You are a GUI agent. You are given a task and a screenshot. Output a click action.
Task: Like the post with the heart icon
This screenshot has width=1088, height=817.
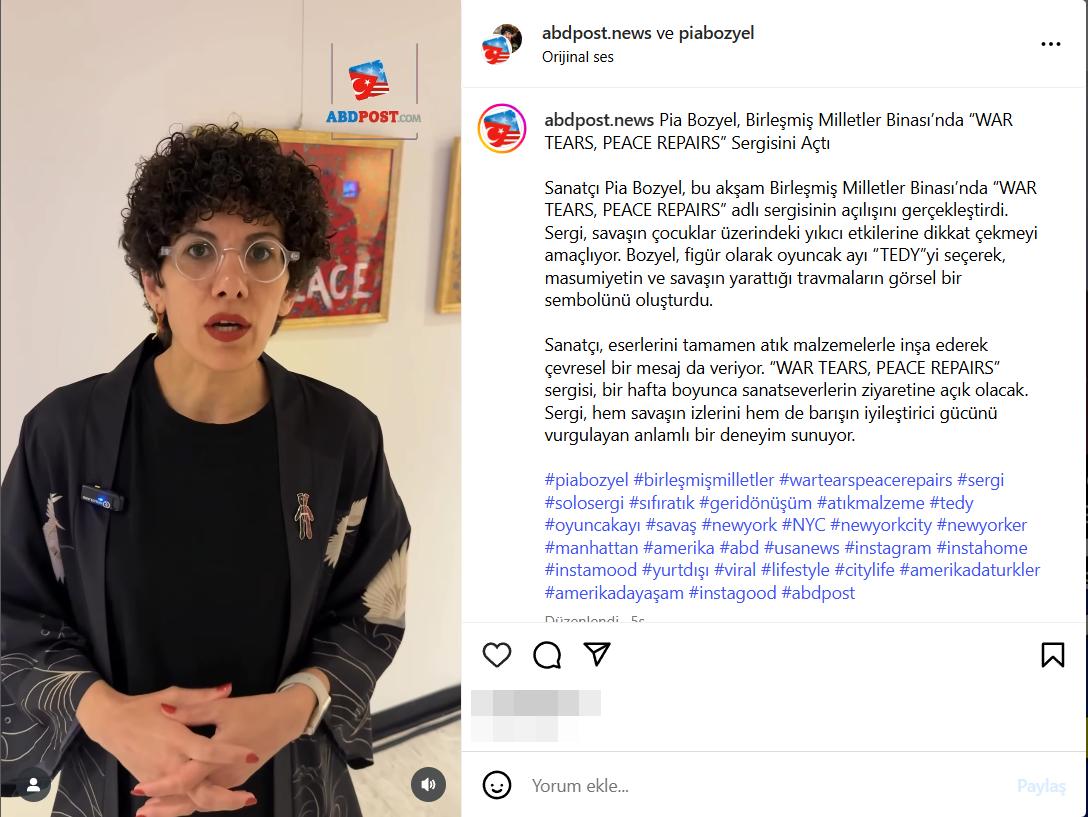(x=497, y=655)
